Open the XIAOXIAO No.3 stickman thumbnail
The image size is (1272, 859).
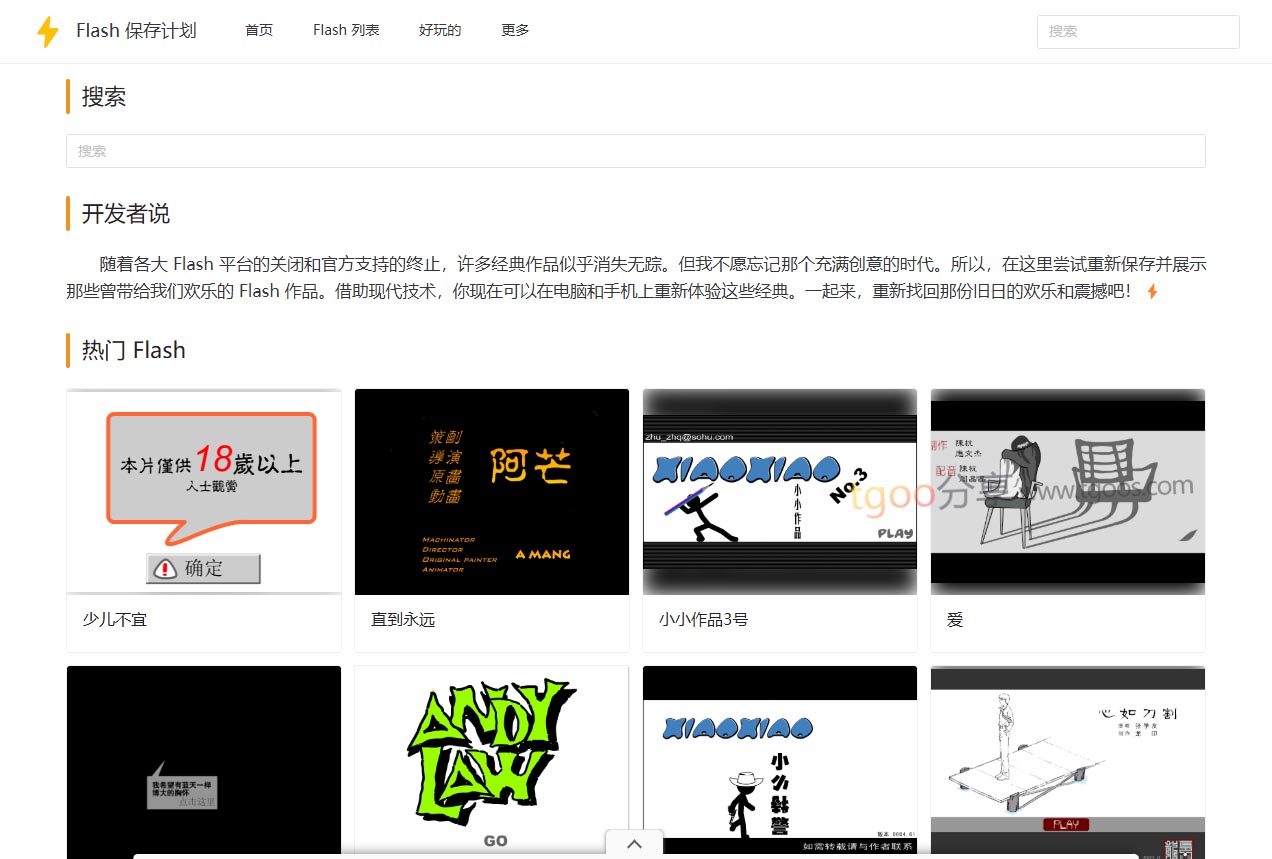pos(779,491)
